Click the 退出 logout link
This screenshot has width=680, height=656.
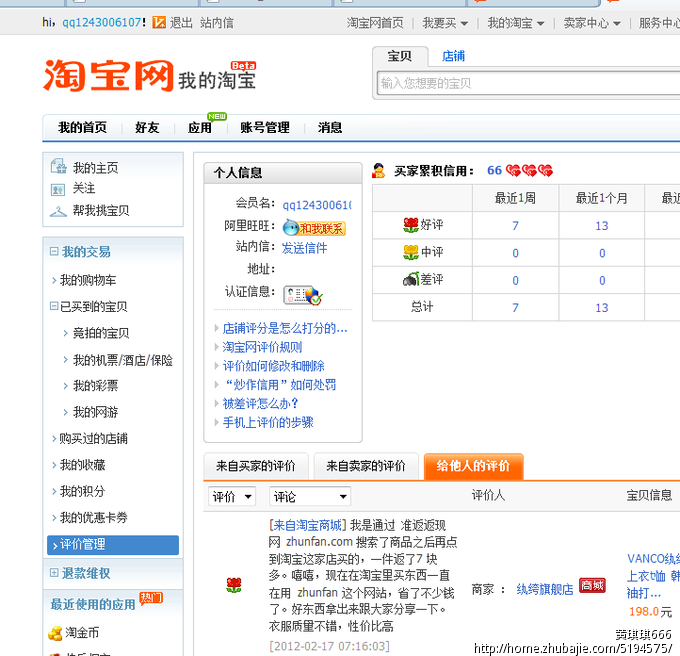click(x=181, y=23)
